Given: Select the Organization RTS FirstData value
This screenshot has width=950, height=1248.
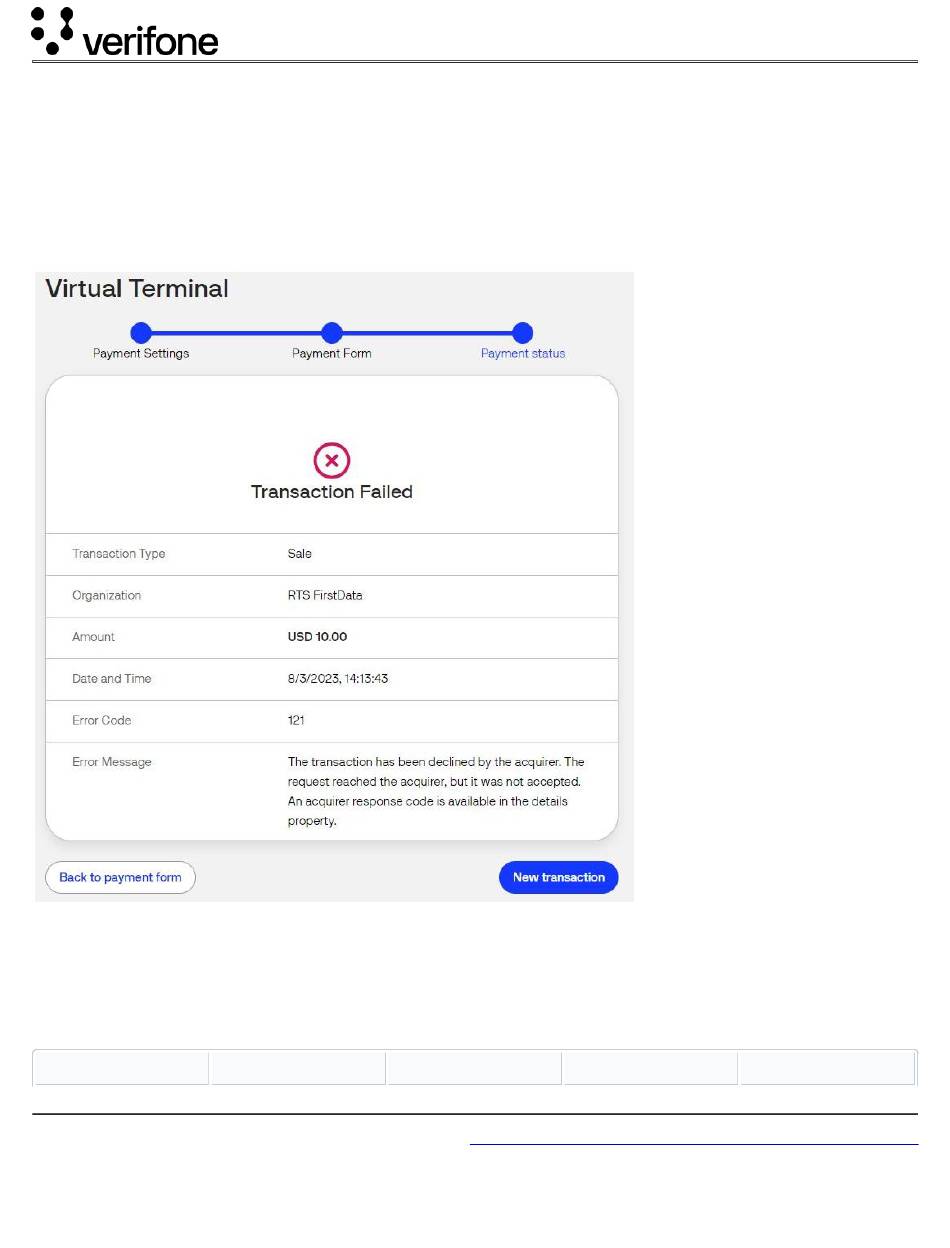Looking at the screenshot, I should [x=325, y=595].
